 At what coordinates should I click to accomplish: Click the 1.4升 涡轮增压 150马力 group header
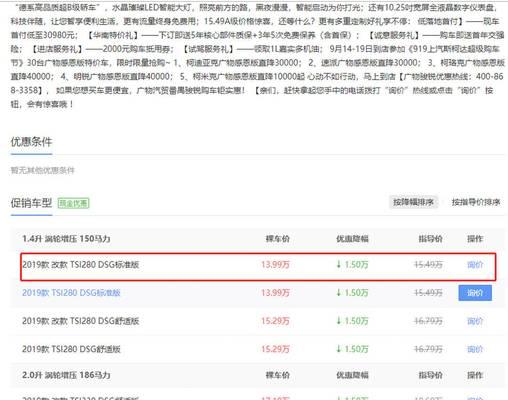pos(66,239)
